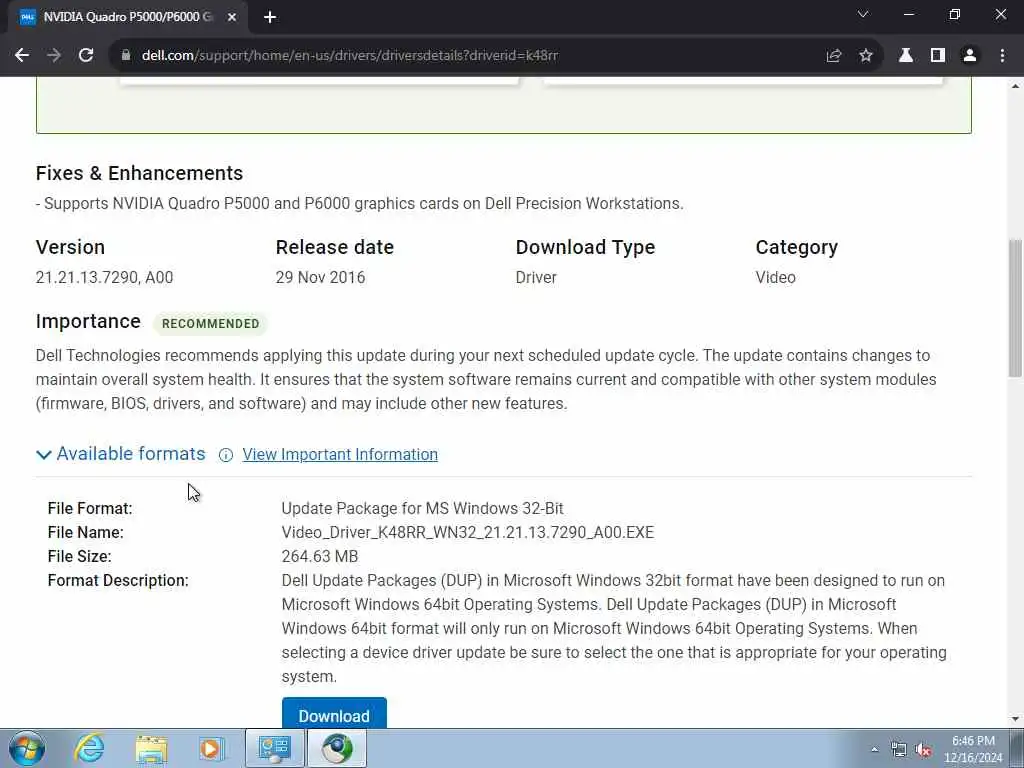
Task: Click the Update Package for MS Windows 32-Bit text
Action: (x=423, y=509)
